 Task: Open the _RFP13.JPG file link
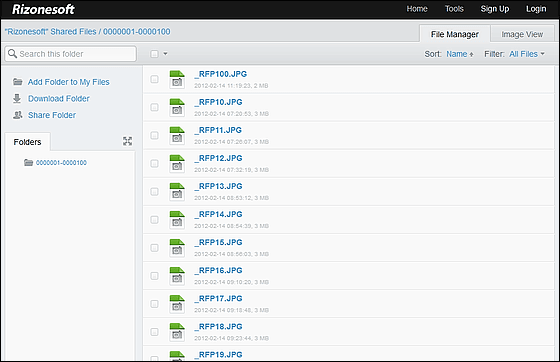point(218,186)
